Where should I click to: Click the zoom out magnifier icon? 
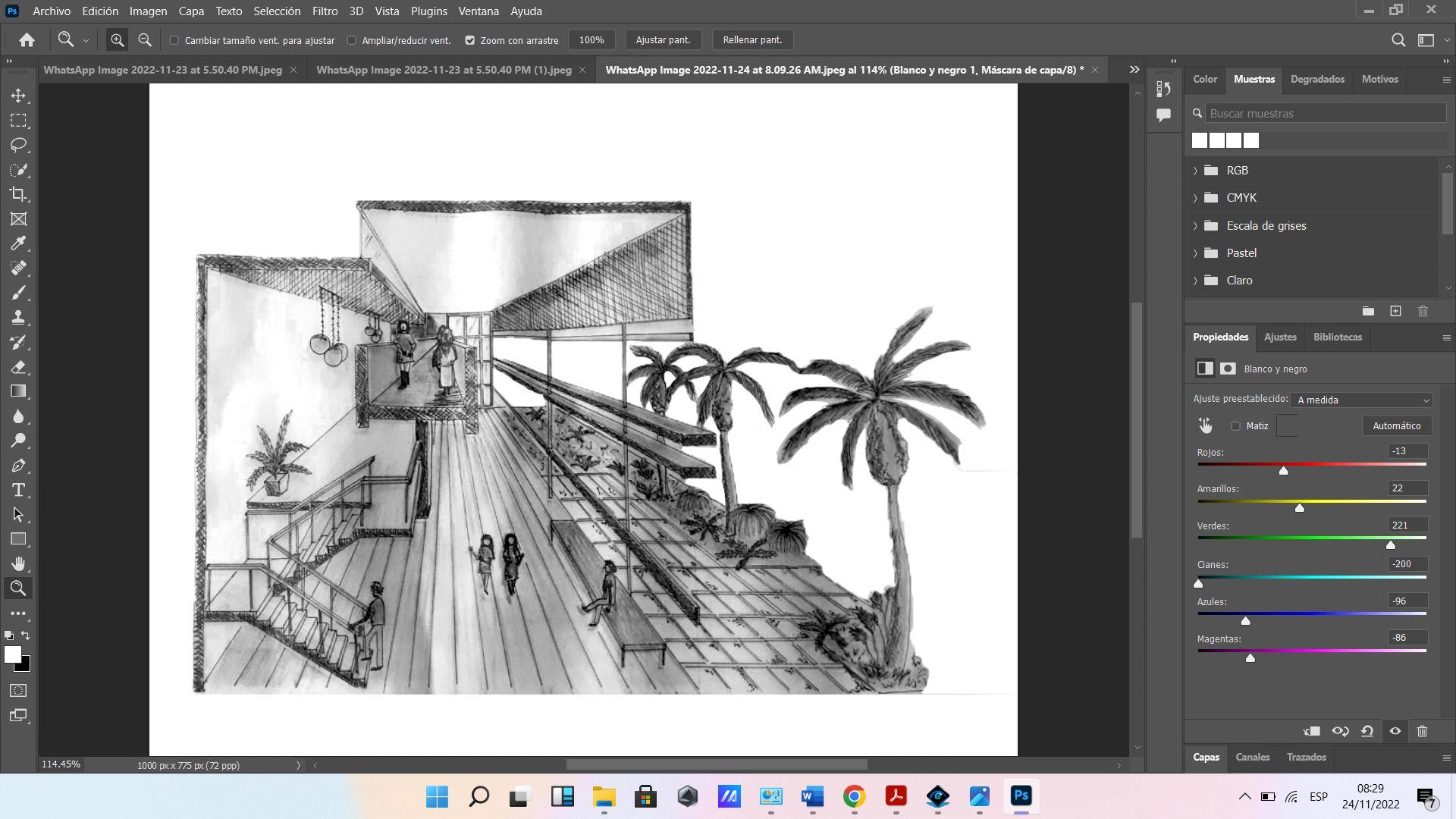tap(145, 40)
